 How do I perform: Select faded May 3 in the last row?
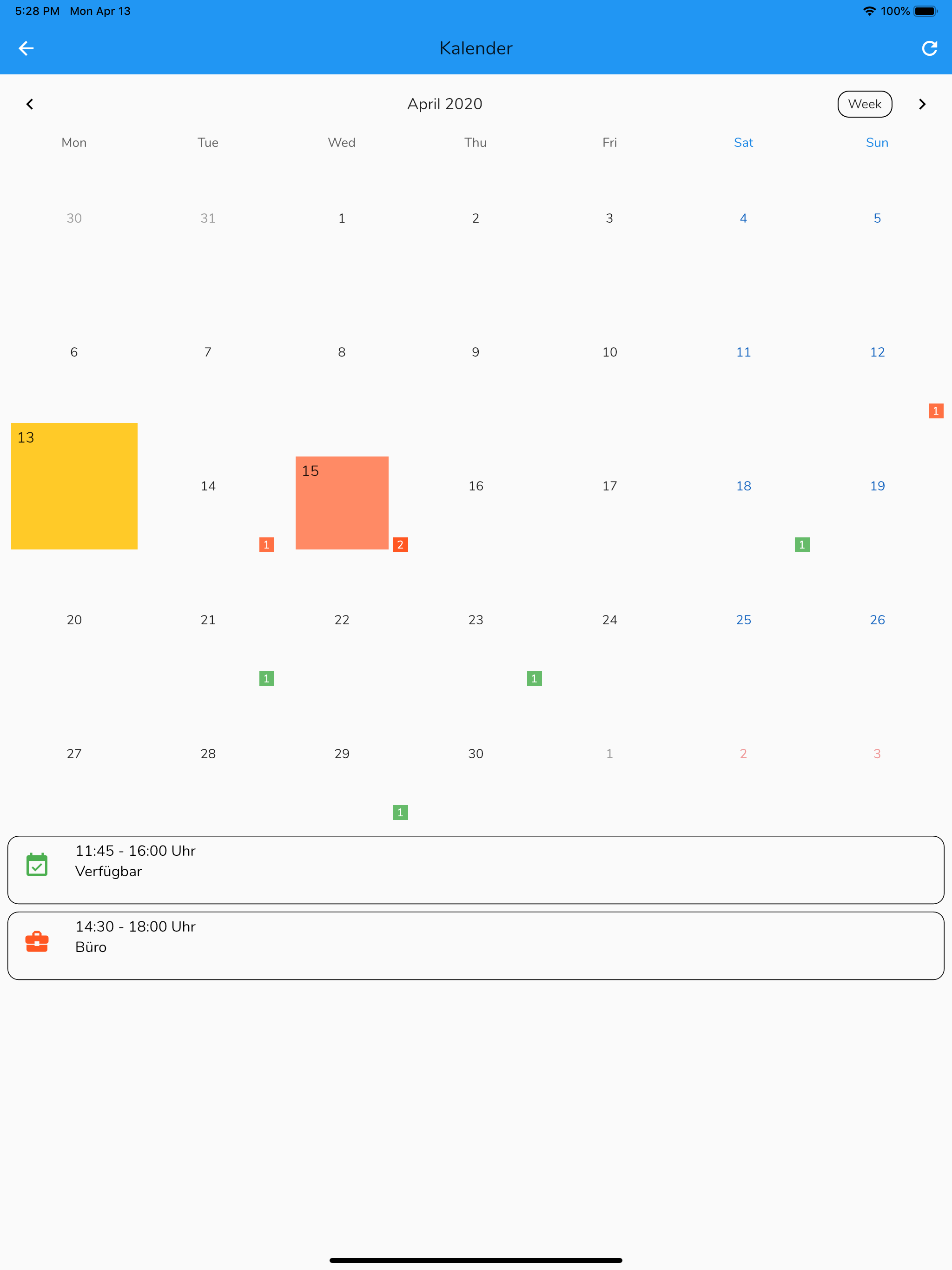click(877, 754)
